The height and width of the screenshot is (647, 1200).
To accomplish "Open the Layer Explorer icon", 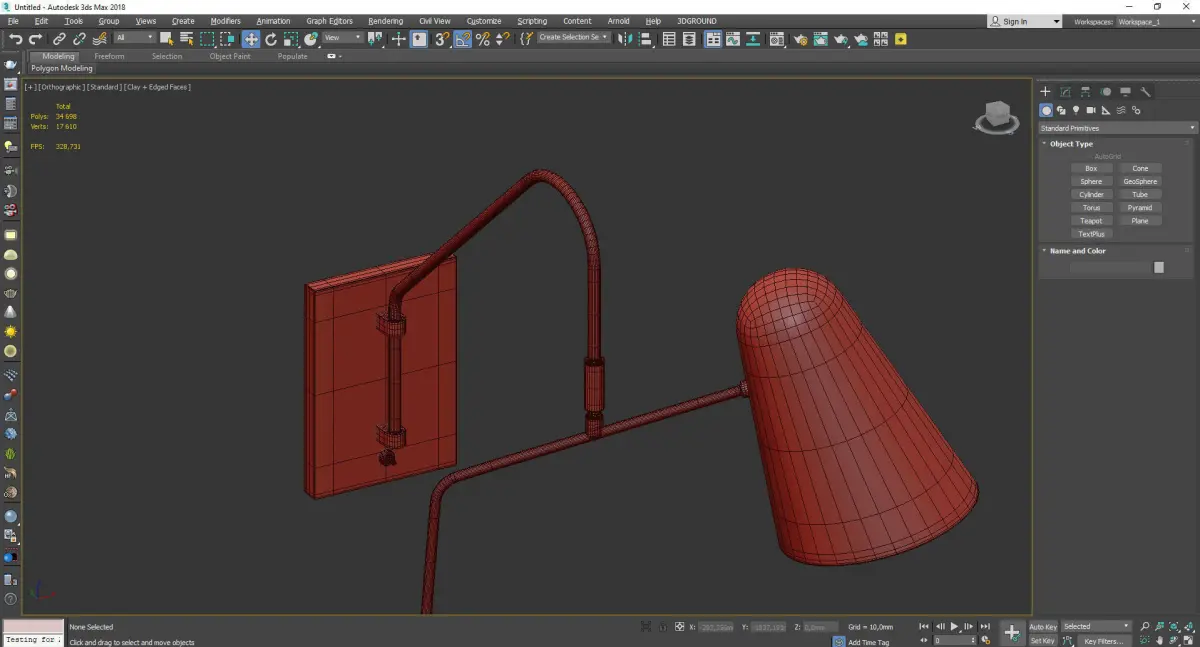I will 690,39.
